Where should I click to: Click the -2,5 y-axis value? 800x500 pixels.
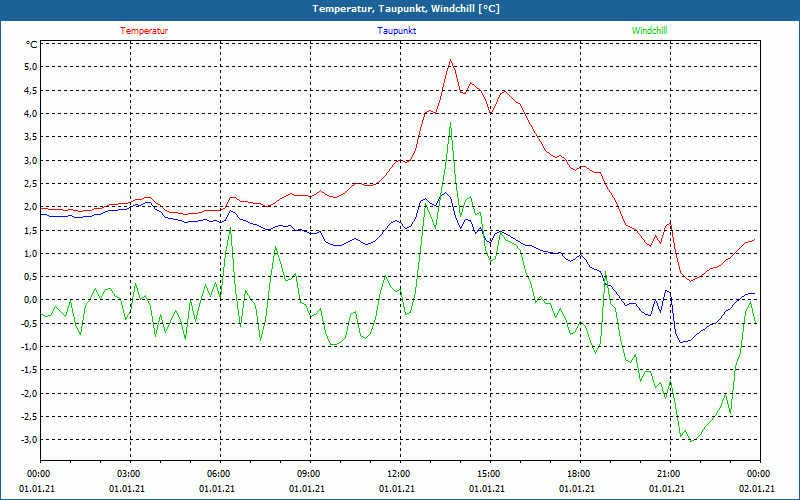coord(30,416)
